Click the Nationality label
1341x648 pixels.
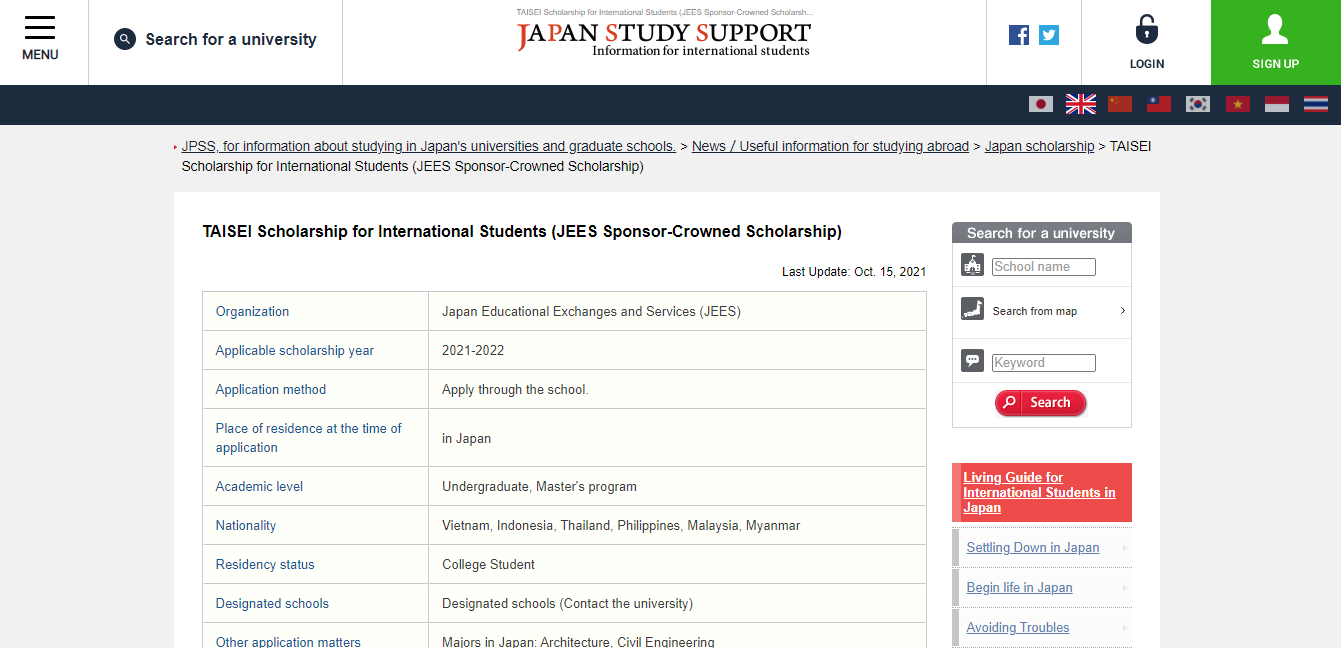pyautogui.click(x=246, y=526)
